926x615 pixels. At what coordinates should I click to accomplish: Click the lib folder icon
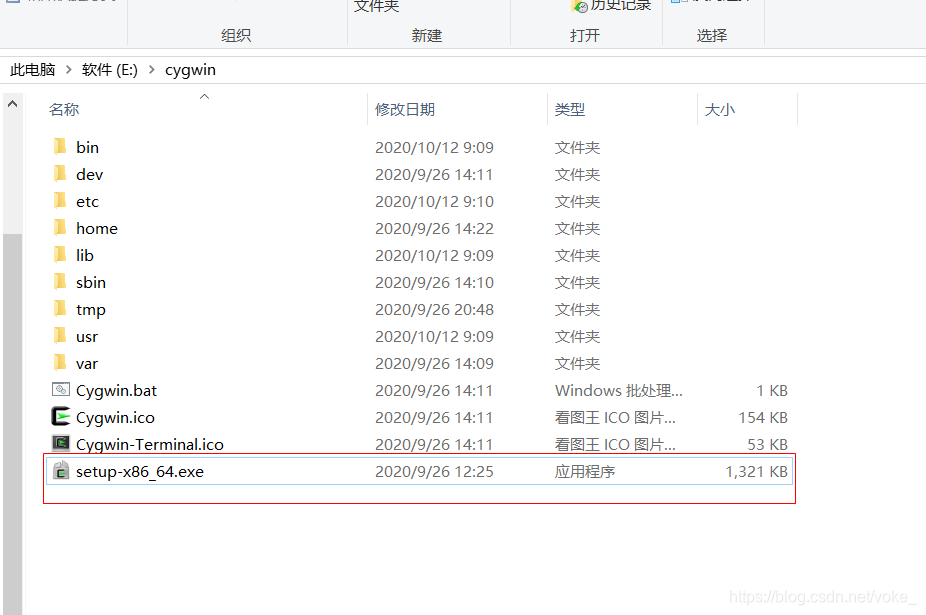click(x=60, y=255)
